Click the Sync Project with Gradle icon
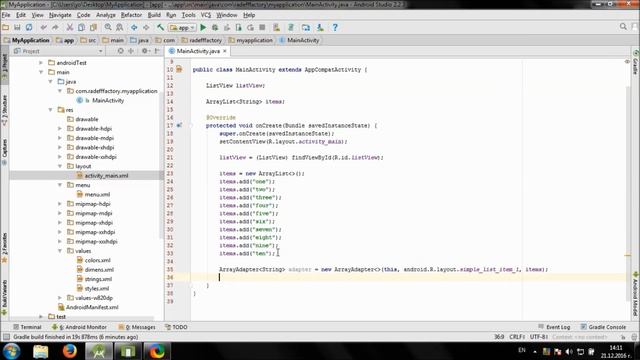Viewport: 640px width, 360px height. 291,27
